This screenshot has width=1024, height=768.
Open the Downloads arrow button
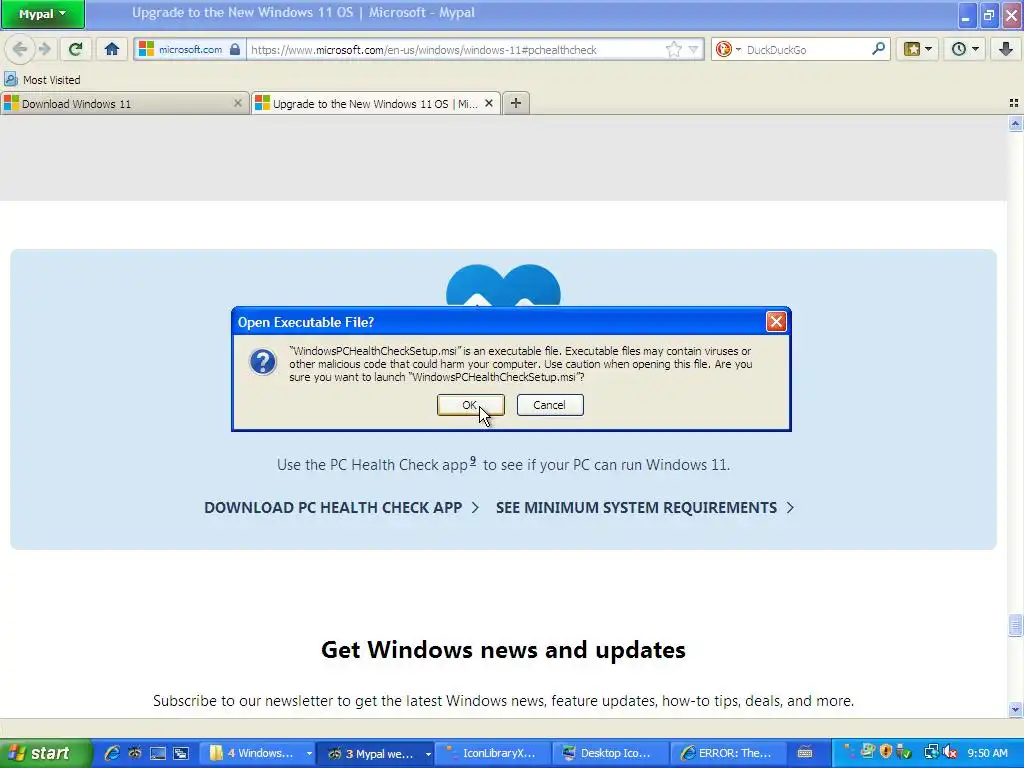pos(1006,49)
